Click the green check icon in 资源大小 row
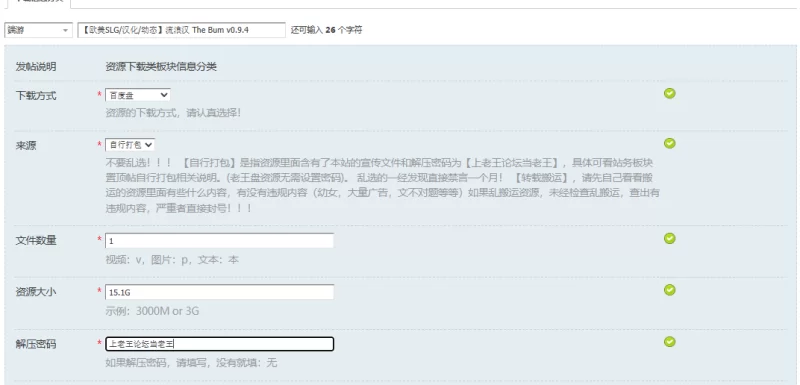Image resolution: width=800 pixels, height=385 pixels. [669, 290]
